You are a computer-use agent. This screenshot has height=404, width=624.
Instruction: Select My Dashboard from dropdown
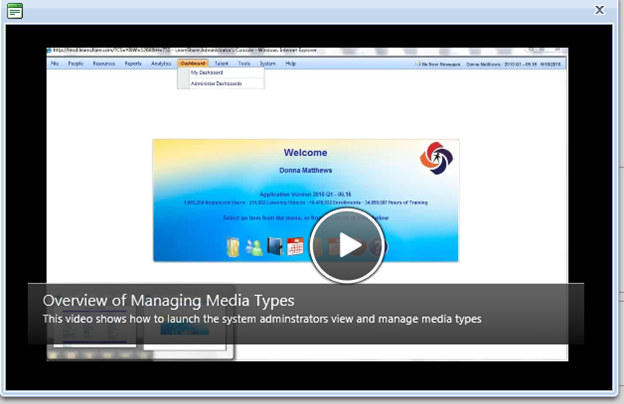(x=207, y=73)
